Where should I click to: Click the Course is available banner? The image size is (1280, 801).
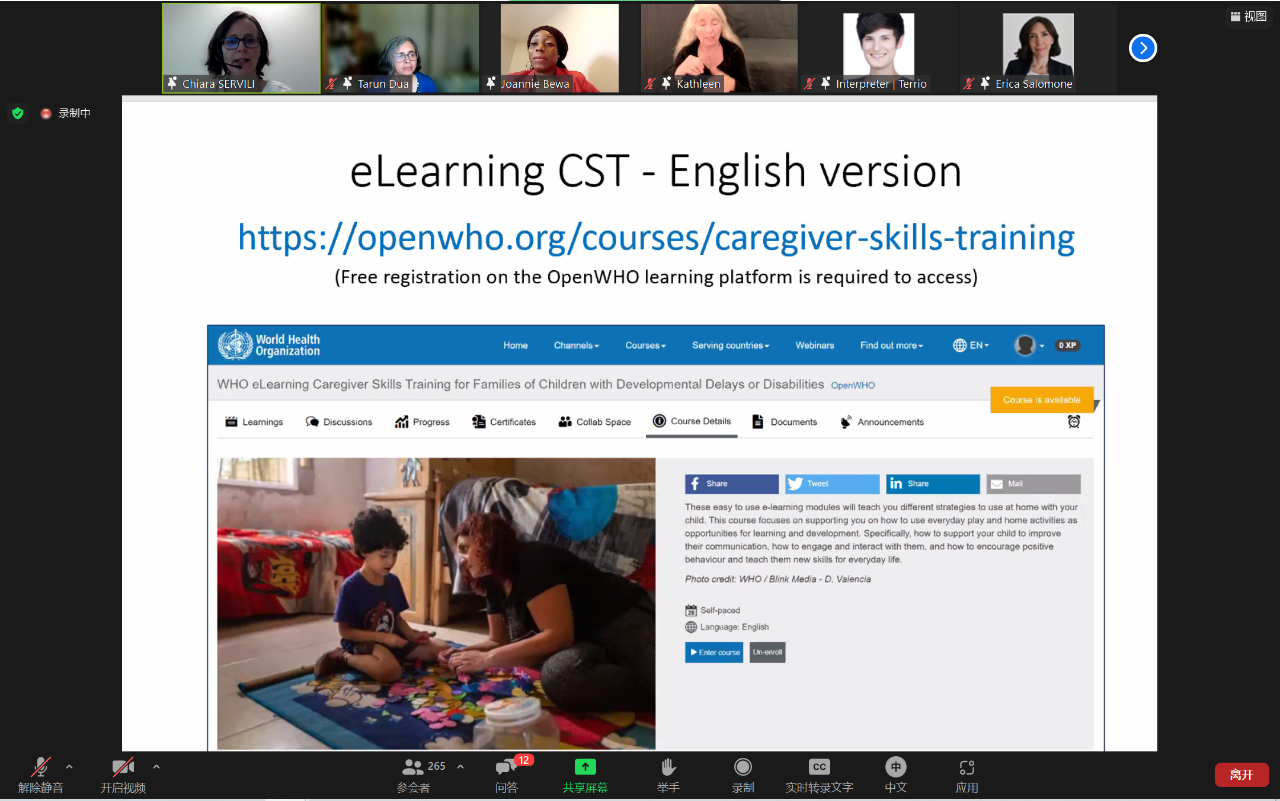pos(1042,400)
